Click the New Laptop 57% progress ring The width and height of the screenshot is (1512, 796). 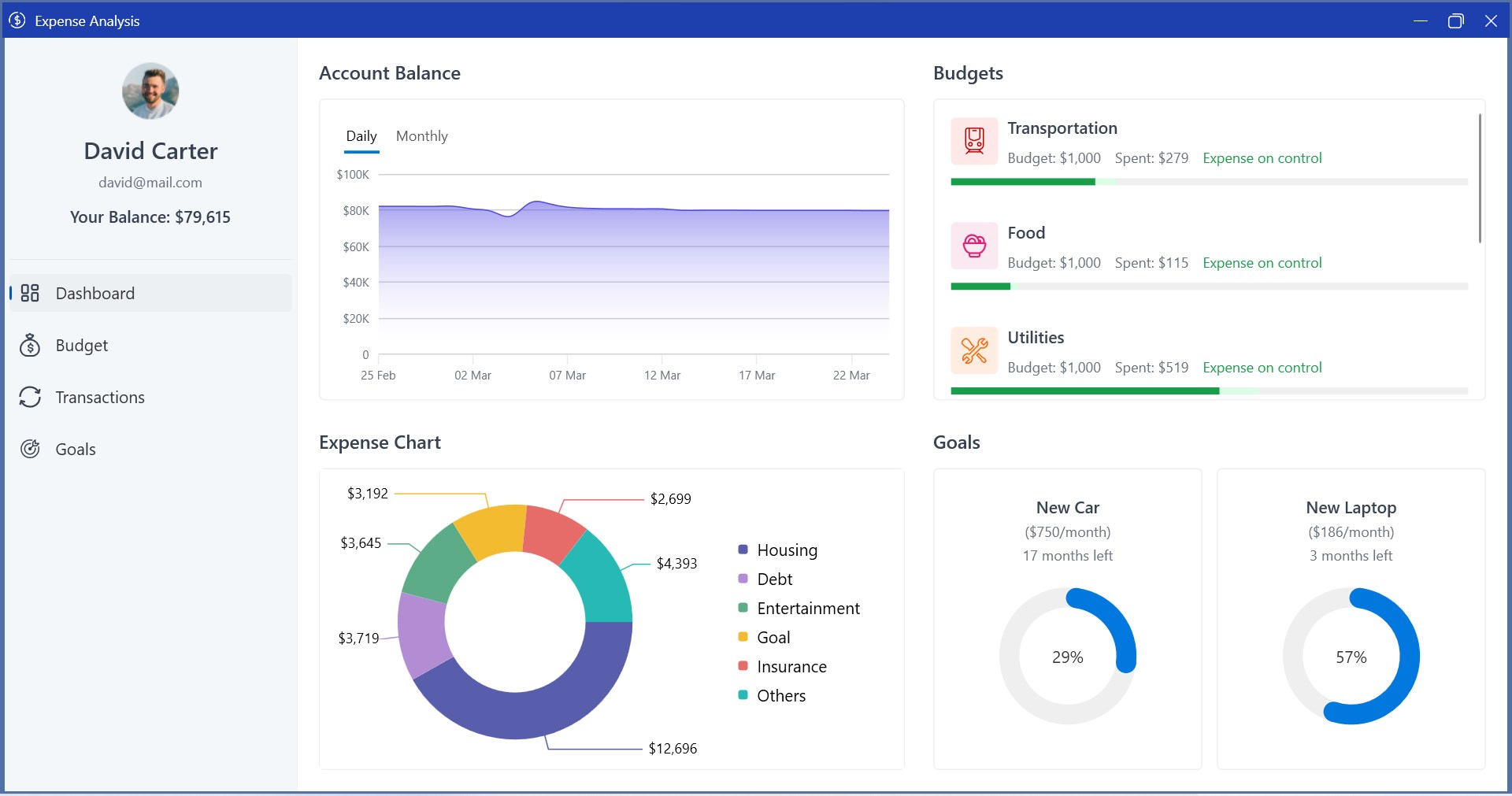point(1351,656)
